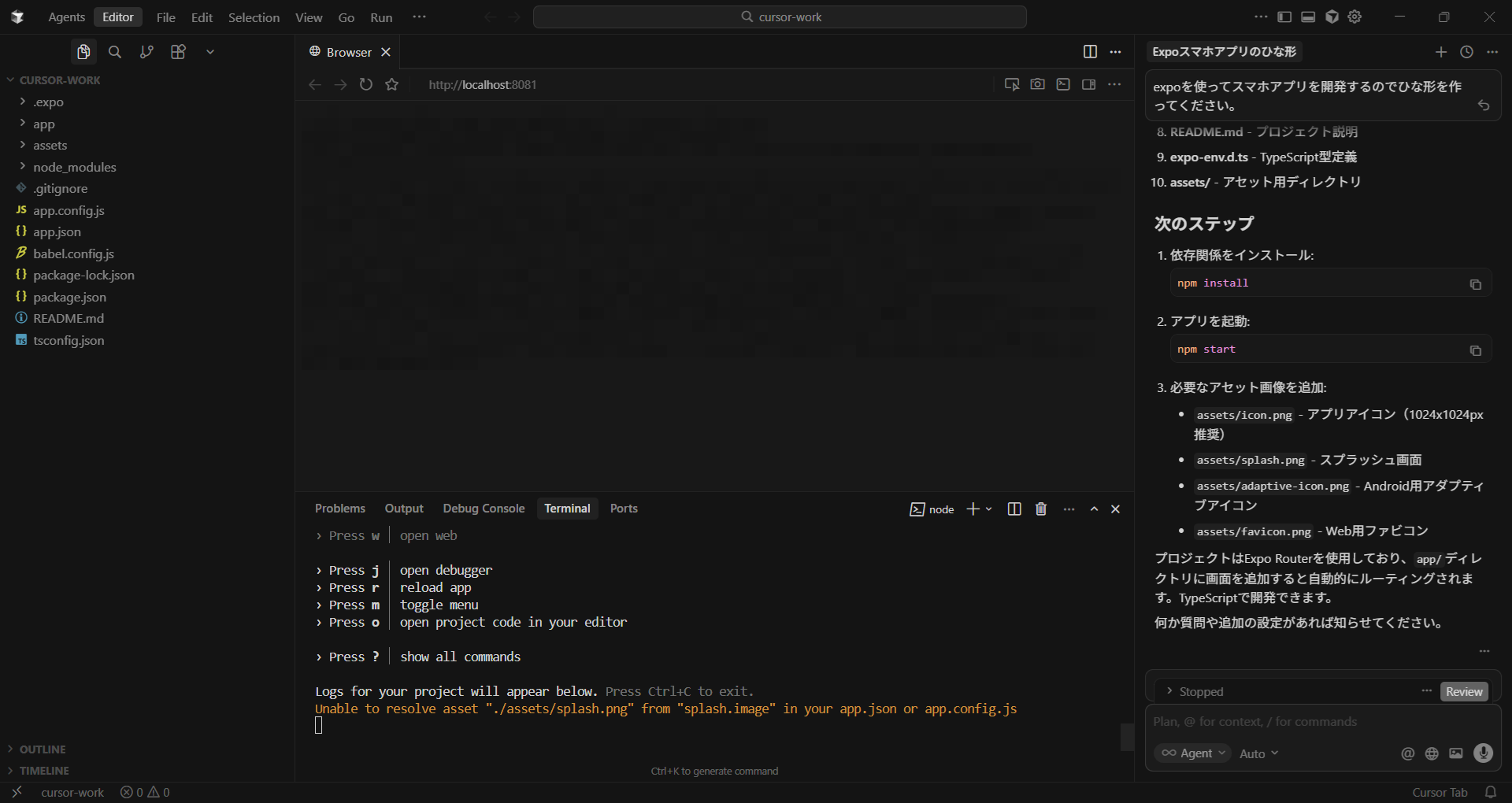
Task: Toggle the primary sidebar layout
Action: pos(1284,17)
